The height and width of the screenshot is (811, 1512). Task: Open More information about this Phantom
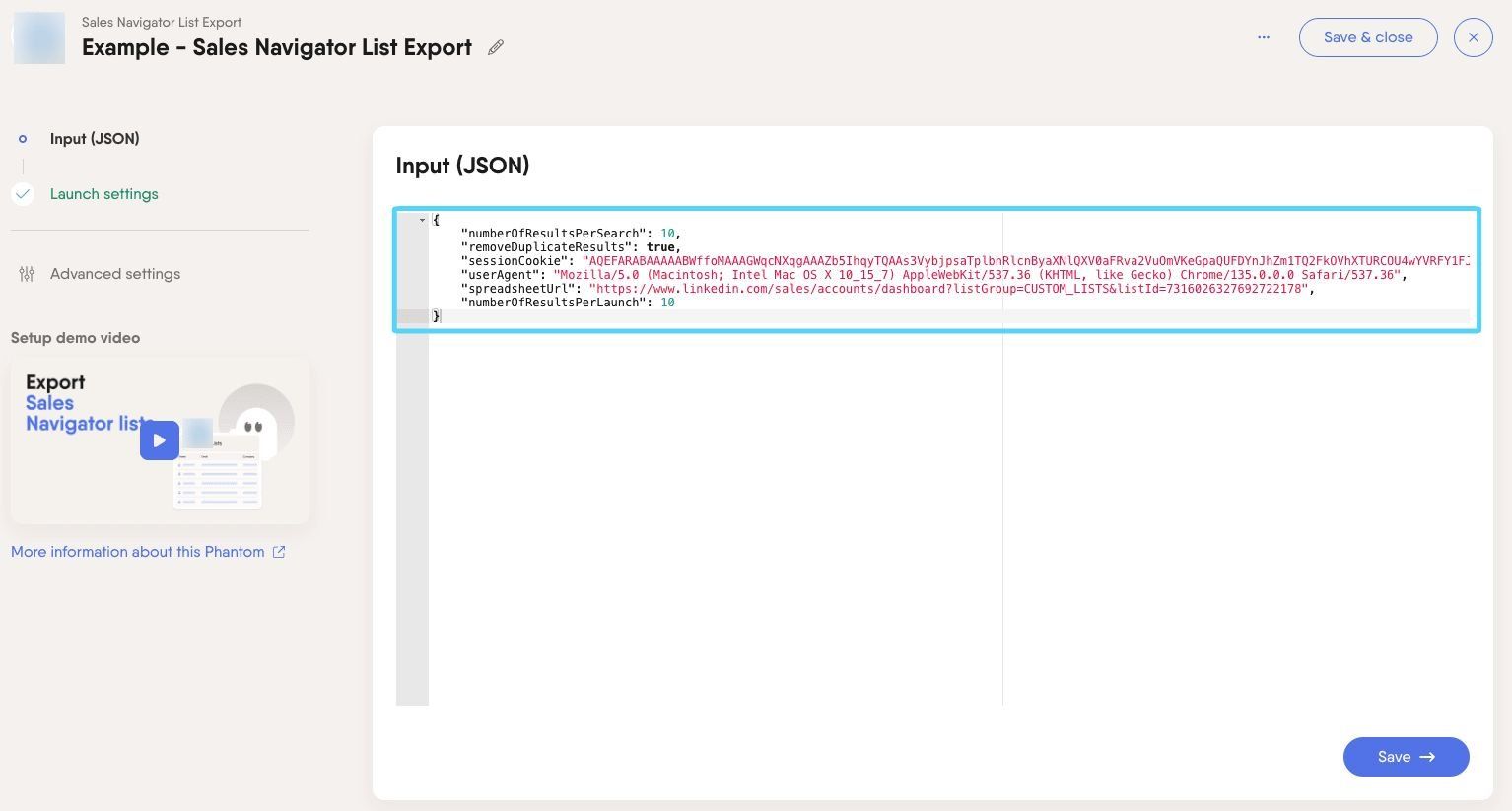(x=137, y=552)
